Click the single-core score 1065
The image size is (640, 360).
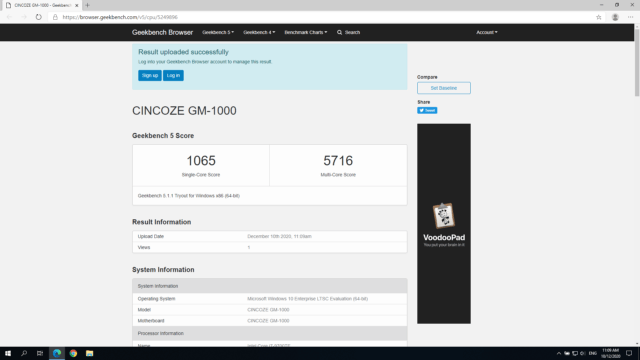(201, 161)
